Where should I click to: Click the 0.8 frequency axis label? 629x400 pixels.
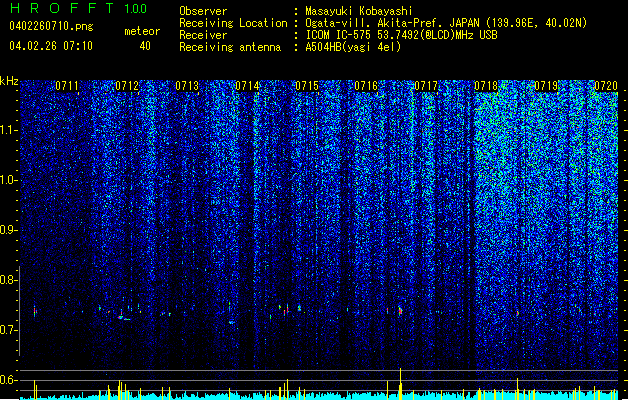tap(8, 280)
